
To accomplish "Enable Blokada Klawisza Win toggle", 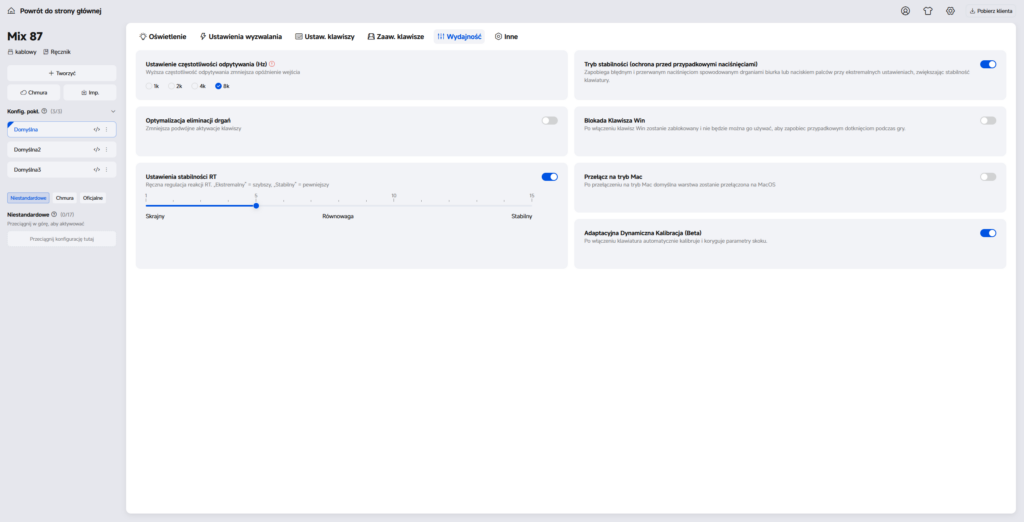I will point(988,120).
